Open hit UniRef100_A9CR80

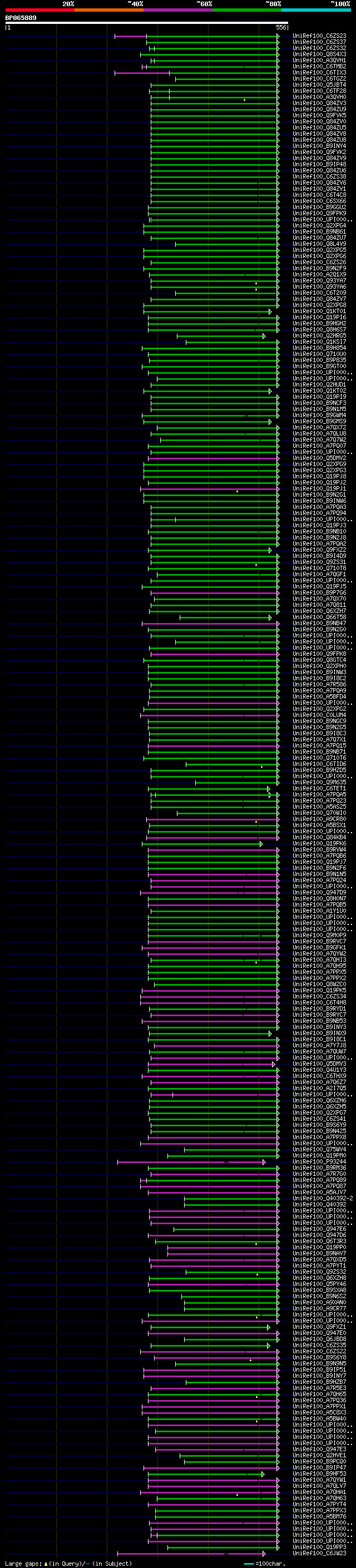click(x=319, y=819)
